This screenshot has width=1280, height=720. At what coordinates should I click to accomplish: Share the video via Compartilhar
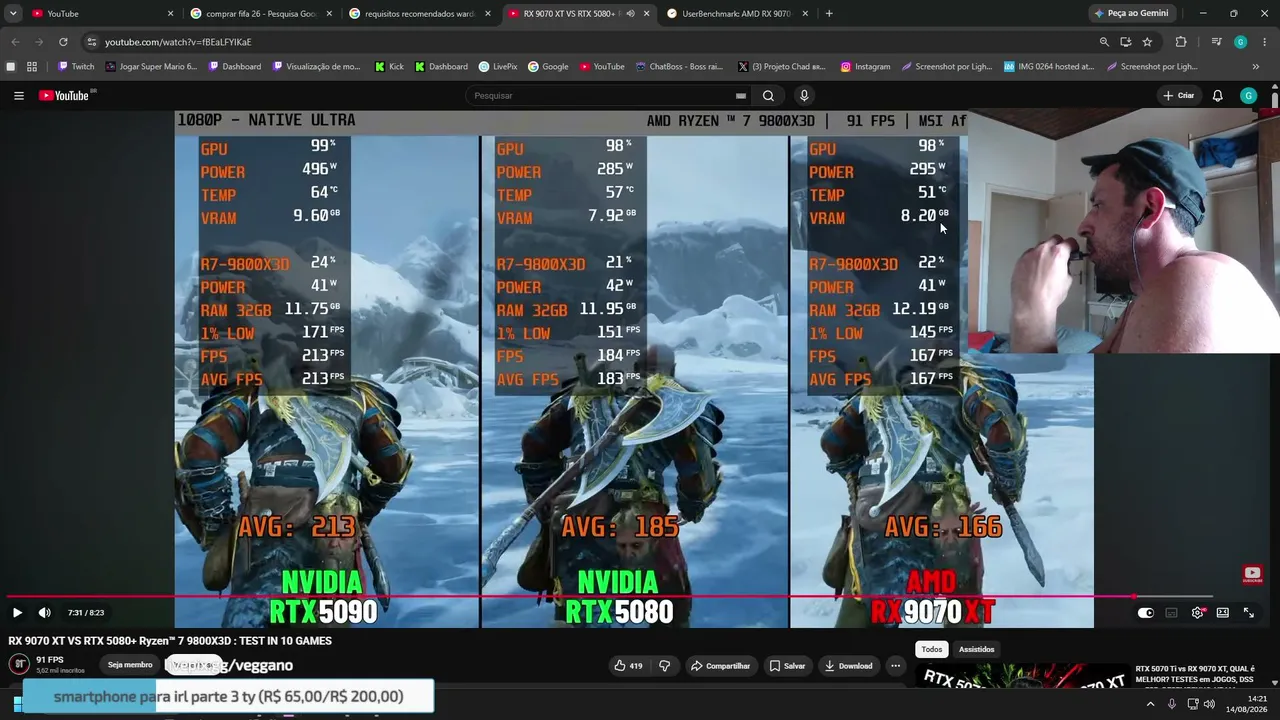click(720, 666)
